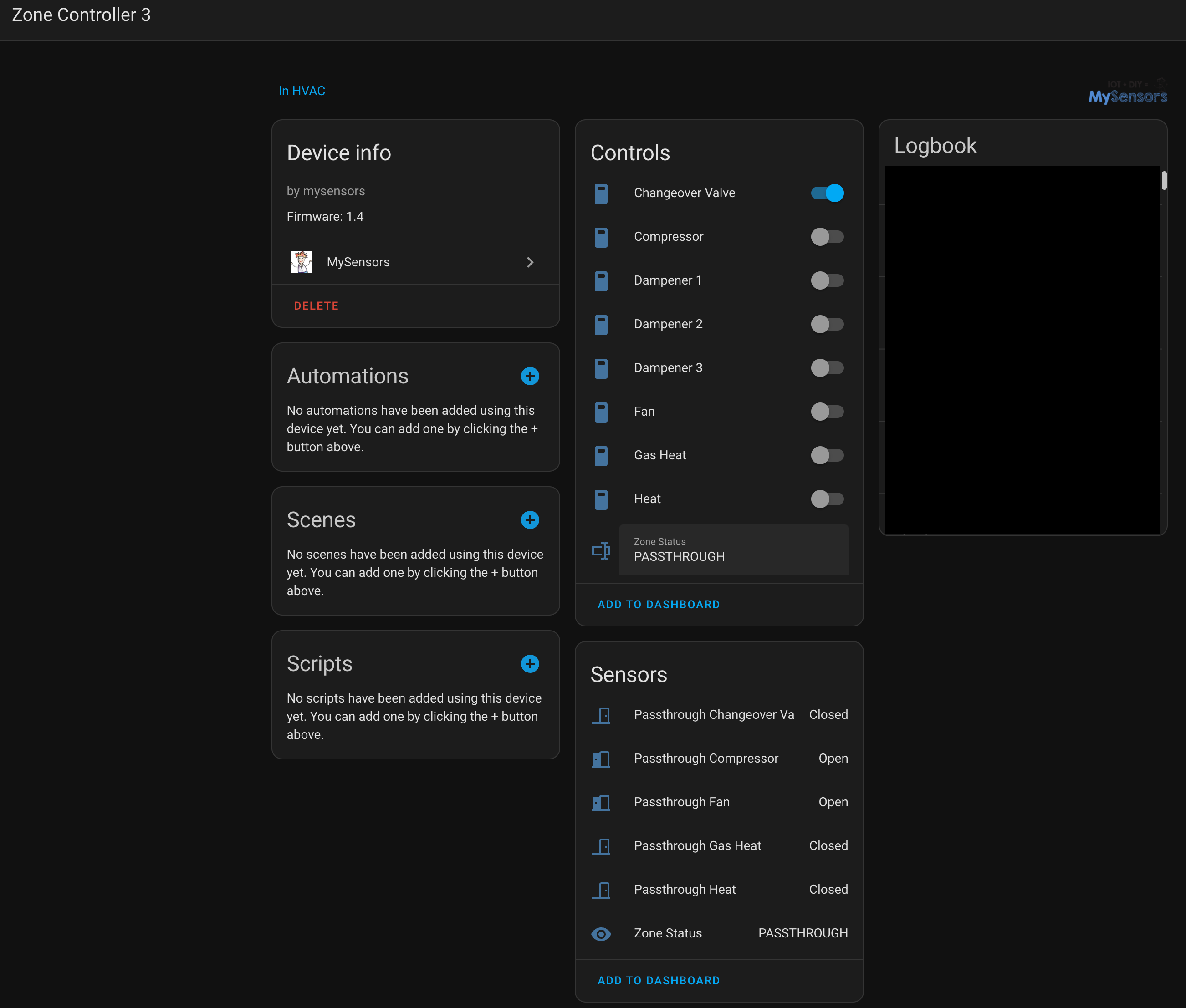The image size is (1186, 1008).
Task: Click the In HVAC area link
Action: (302, 91)
